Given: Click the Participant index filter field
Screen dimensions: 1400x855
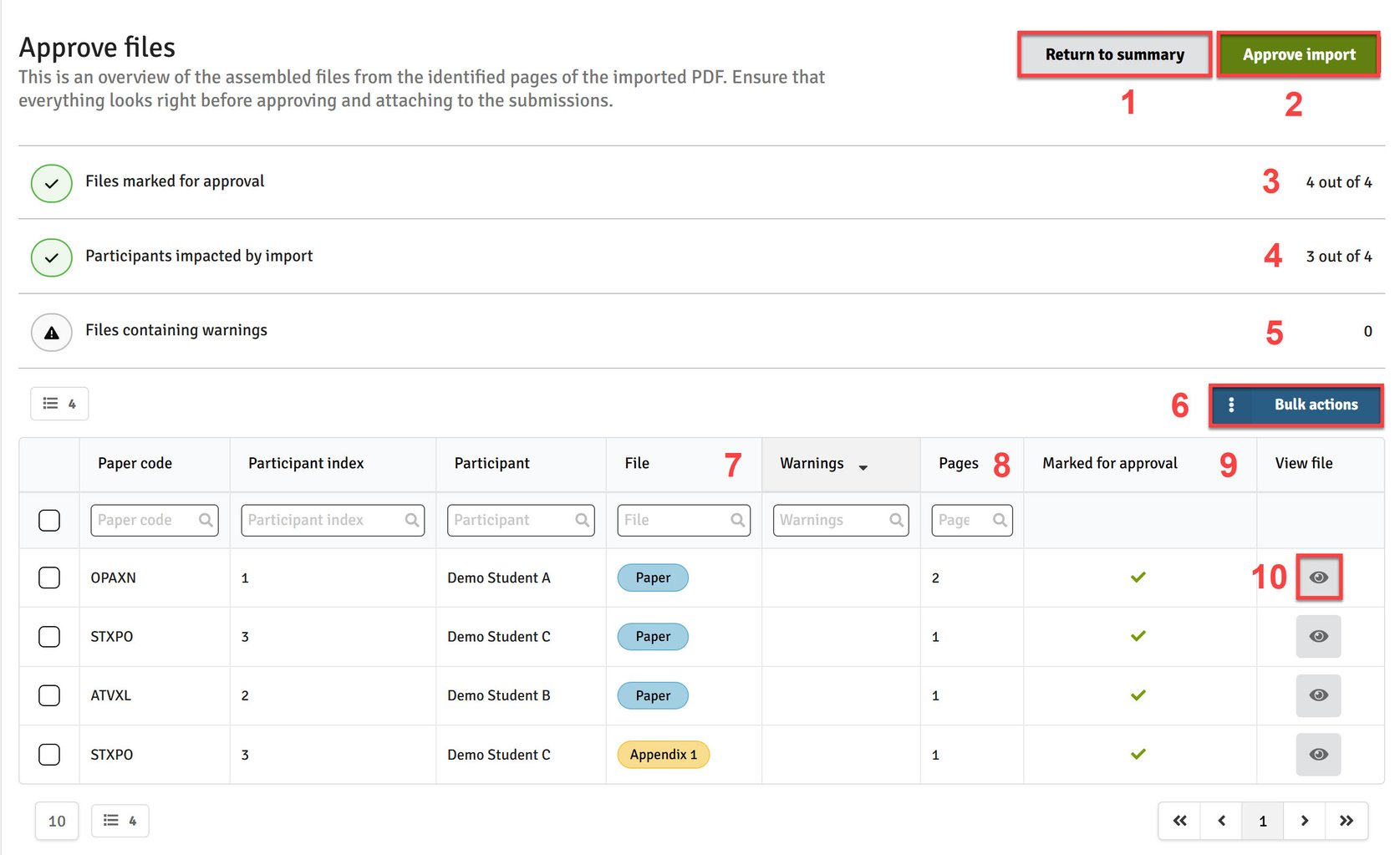Looking at the screenshot, I should [333, 520].
